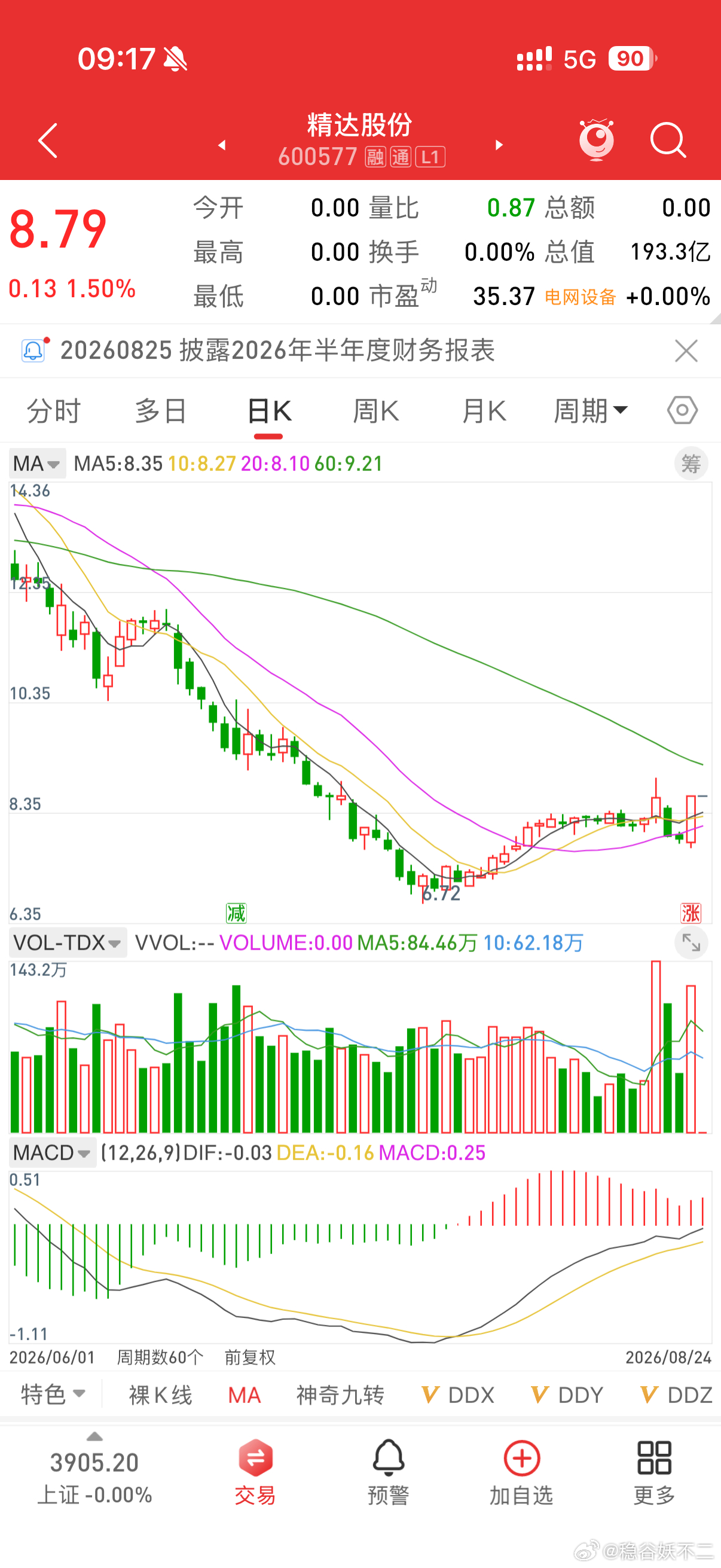
Task: Select the DDZ indicator
Action: coord(677,1395)
